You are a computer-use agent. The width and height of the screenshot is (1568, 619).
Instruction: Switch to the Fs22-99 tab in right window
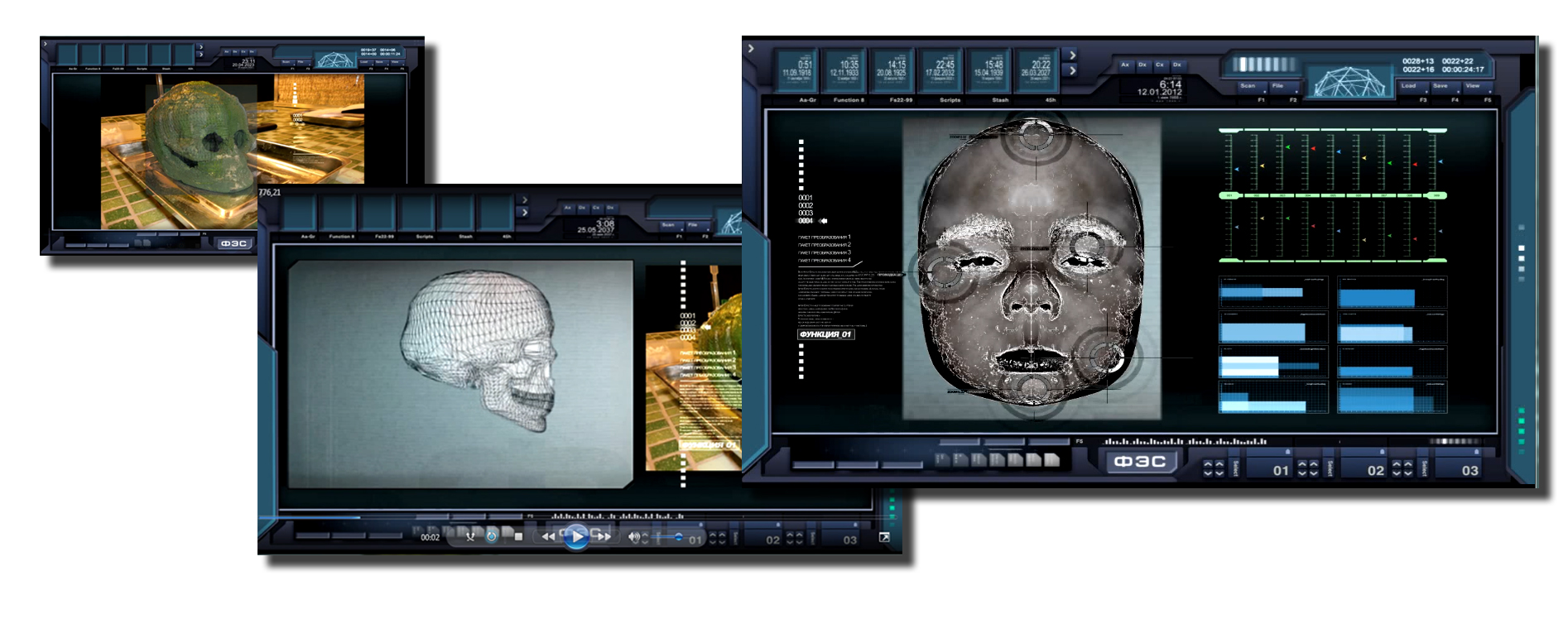901,100
